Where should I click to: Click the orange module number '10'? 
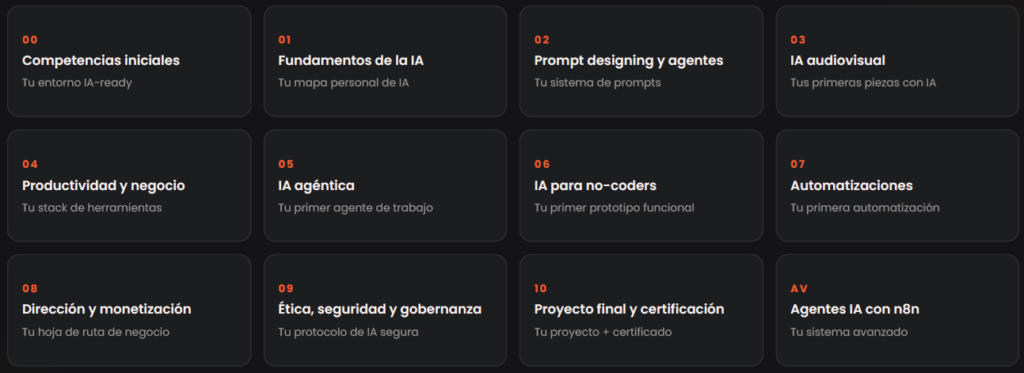(540, 288)
